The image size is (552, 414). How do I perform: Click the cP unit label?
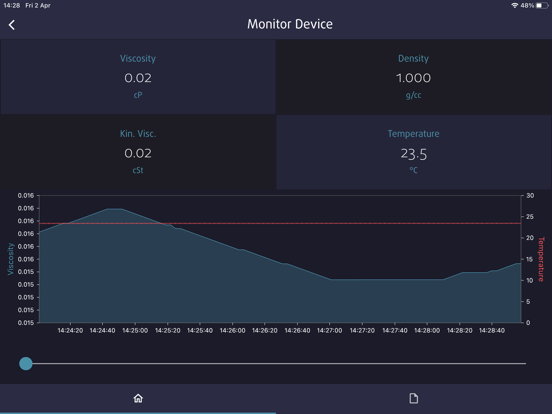point(138,95)
